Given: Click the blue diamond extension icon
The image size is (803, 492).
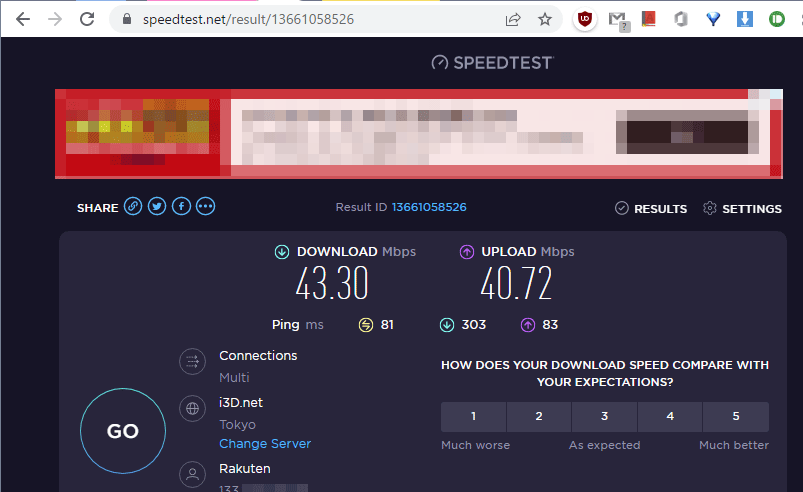Looking at the screenshot, I should (x=713, y=19).
